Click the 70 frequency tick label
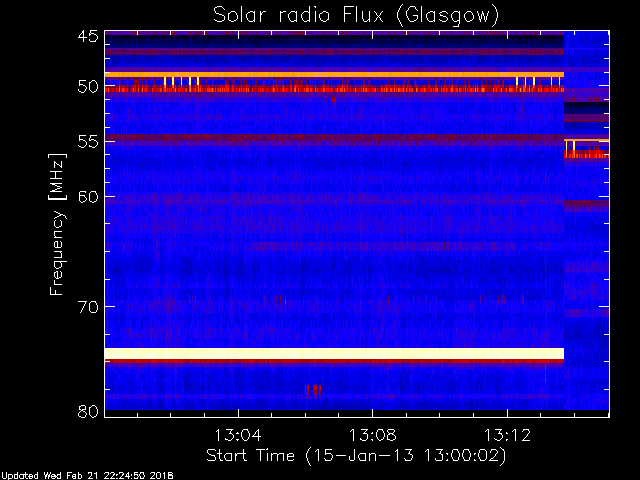Image resolution: width=640 pixels, height=480 pixels. click(x=88, y=307)
